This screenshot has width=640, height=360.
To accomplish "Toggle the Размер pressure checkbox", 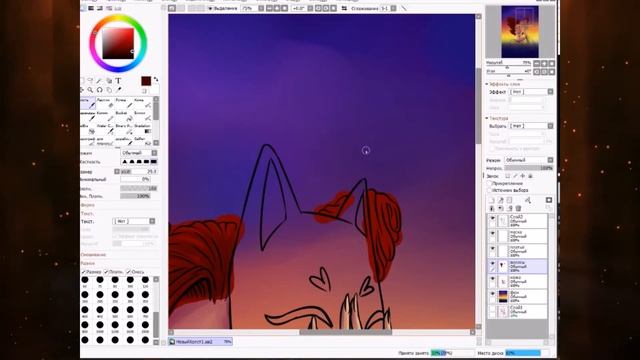I will point(83,272).
